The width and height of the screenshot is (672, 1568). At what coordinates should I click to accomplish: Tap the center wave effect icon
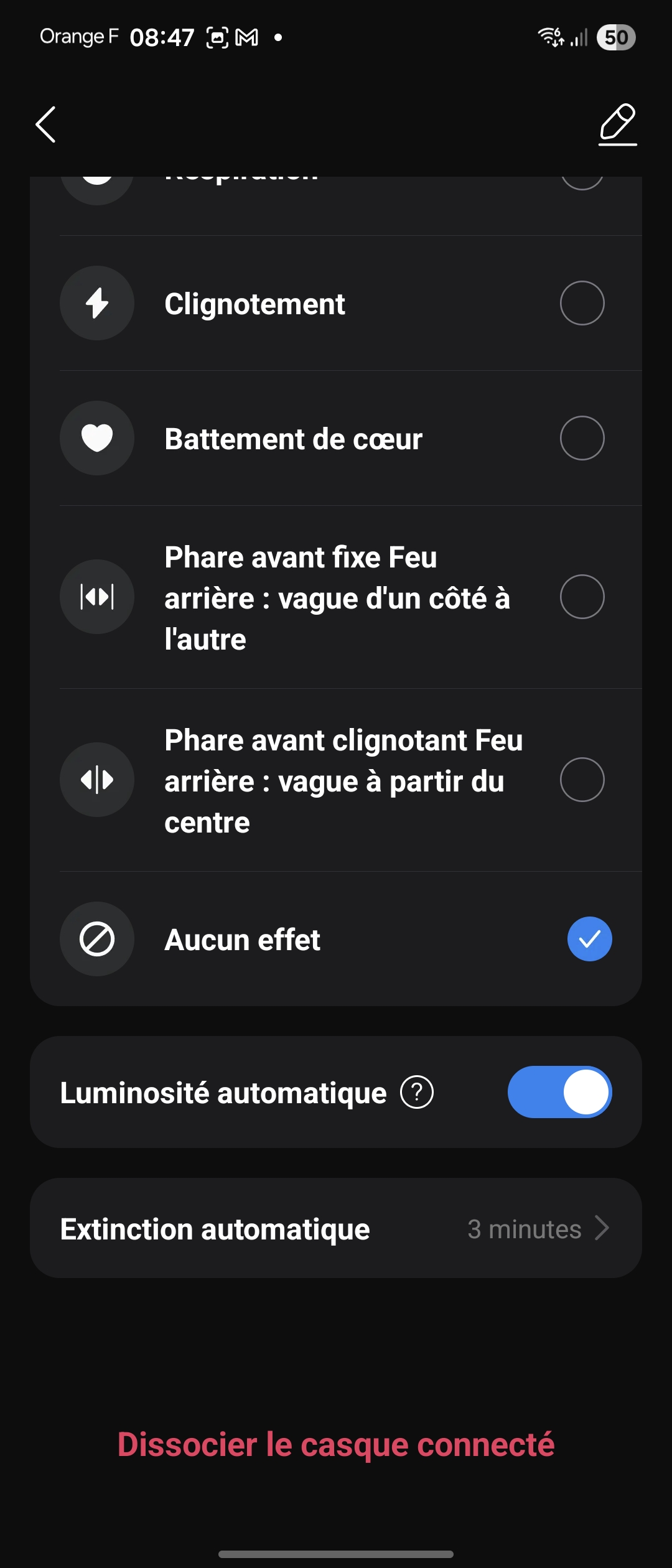pos(97,780)
